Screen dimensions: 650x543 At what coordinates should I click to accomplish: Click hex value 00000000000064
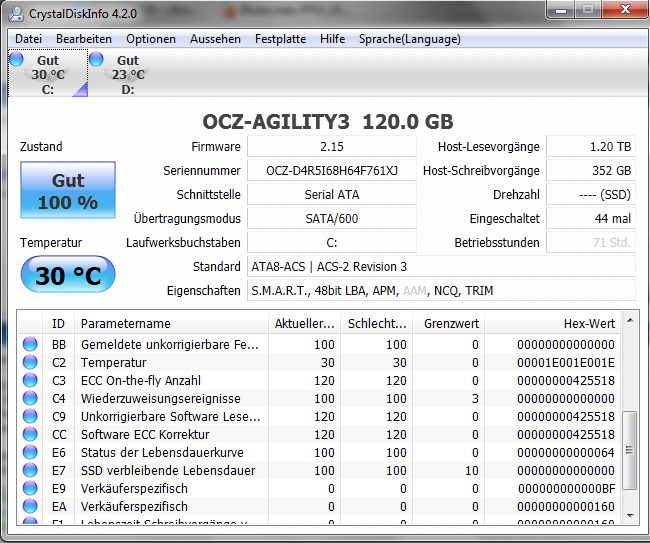coord(566,453)
